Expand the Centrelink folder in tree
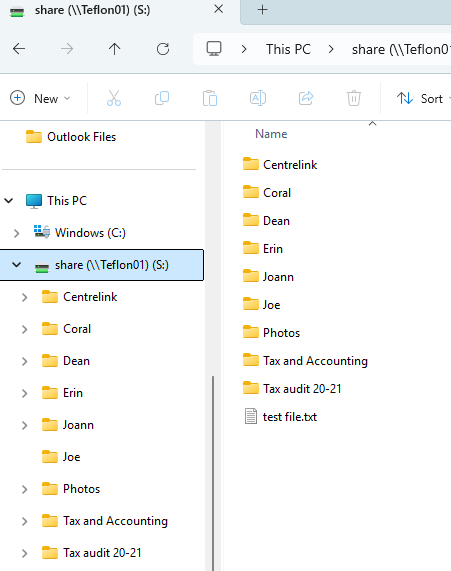The height and width of the screenshot is (571, 451). coord(24,298)
